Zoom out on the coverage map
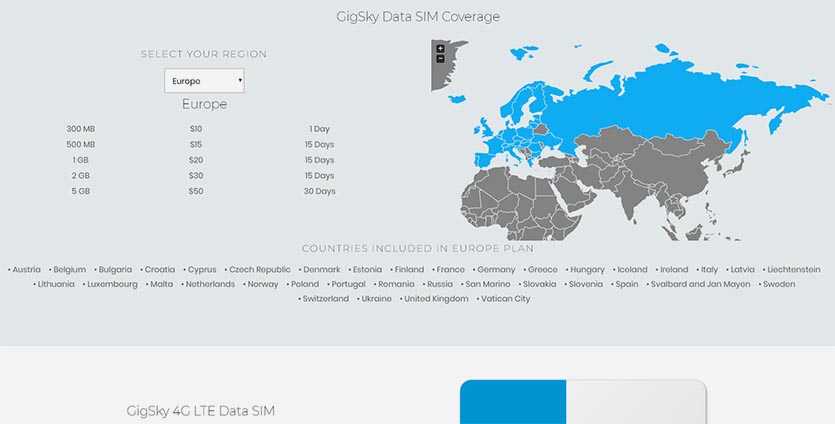835x424 pixels. pyautogui.click(x=440, y=59)
